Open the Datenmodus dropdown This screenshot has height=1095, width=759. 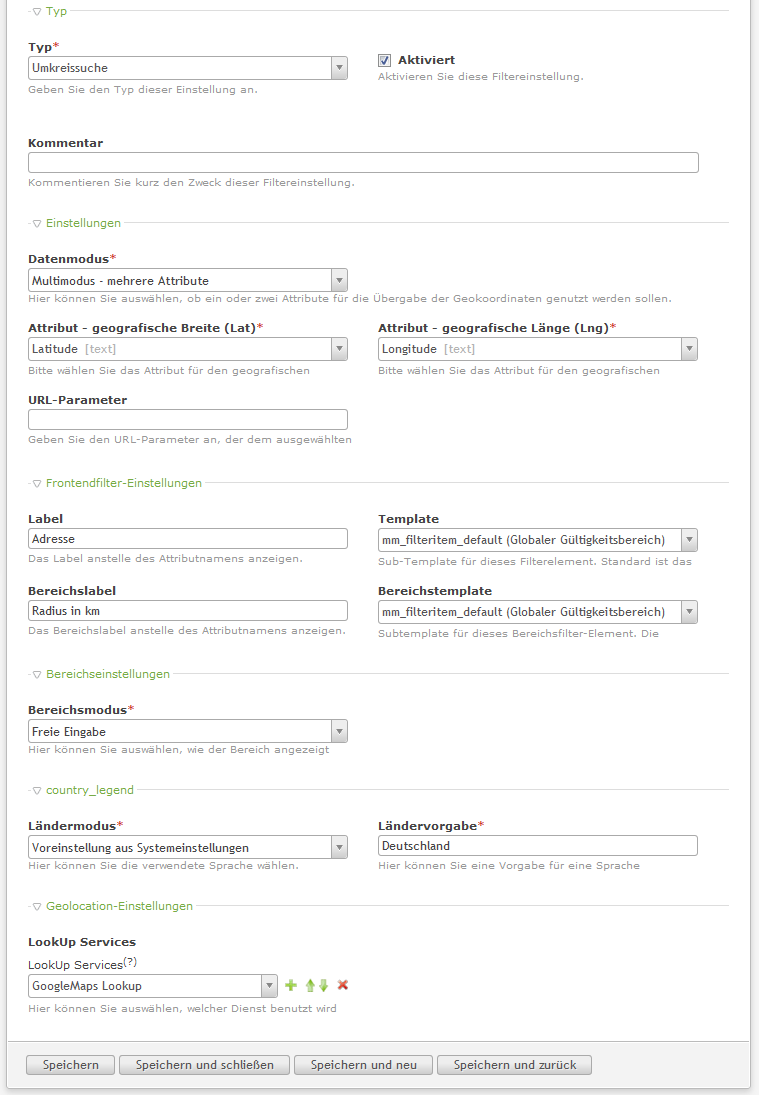[x=188, y=280]
